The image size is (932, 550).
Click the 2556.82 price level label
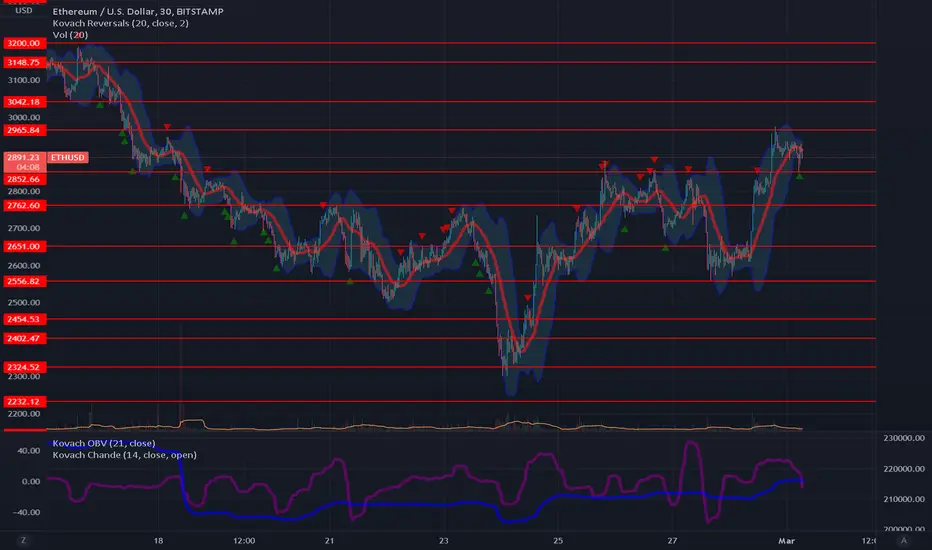point(24,281)
